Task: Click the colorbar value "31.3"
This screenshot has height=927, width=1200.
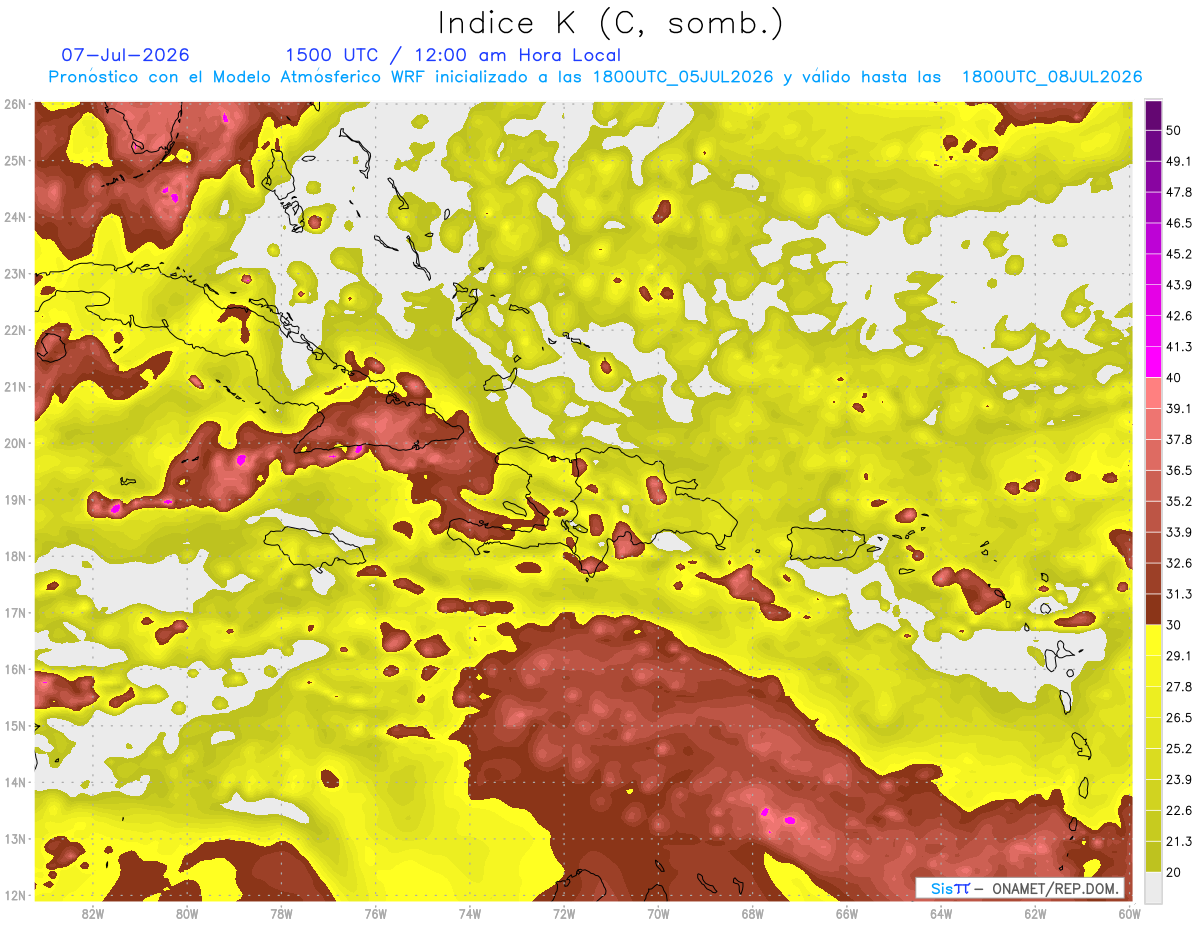Action: tap(1178, 594)
